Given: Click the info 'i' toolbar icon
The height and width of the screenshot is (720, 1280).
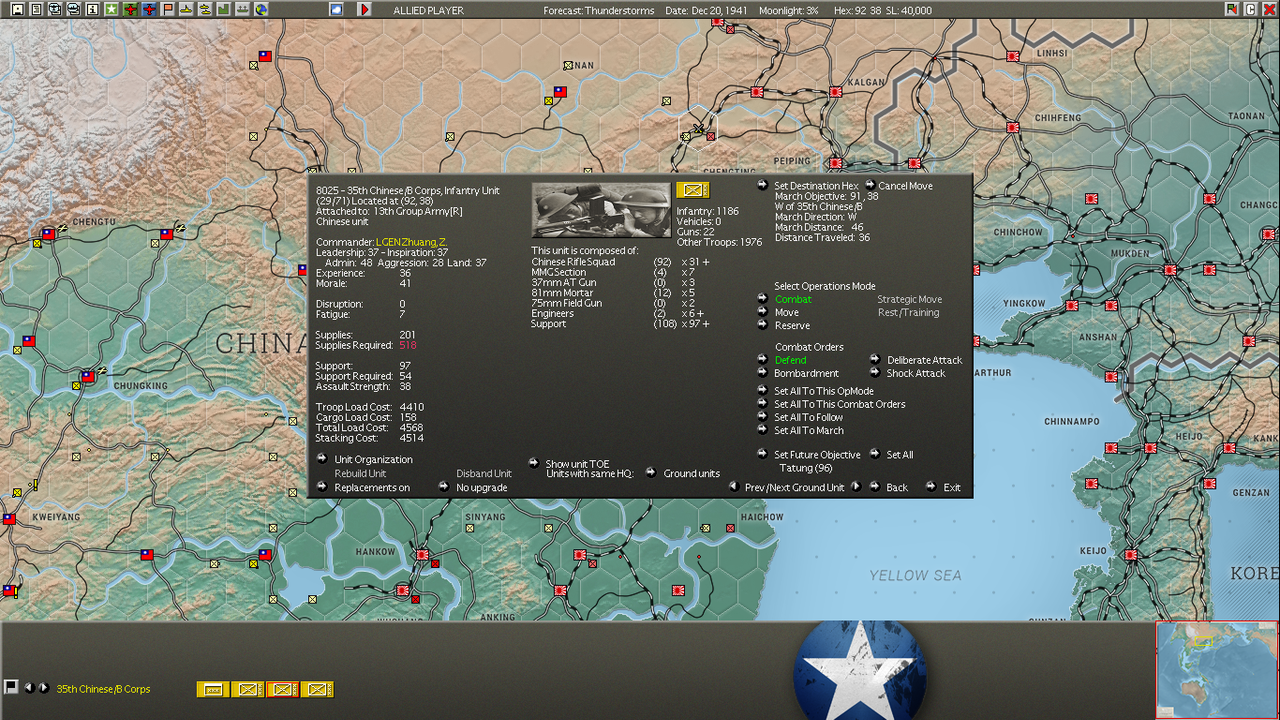Looking at the screenshot, I should (x=93, y=9).
